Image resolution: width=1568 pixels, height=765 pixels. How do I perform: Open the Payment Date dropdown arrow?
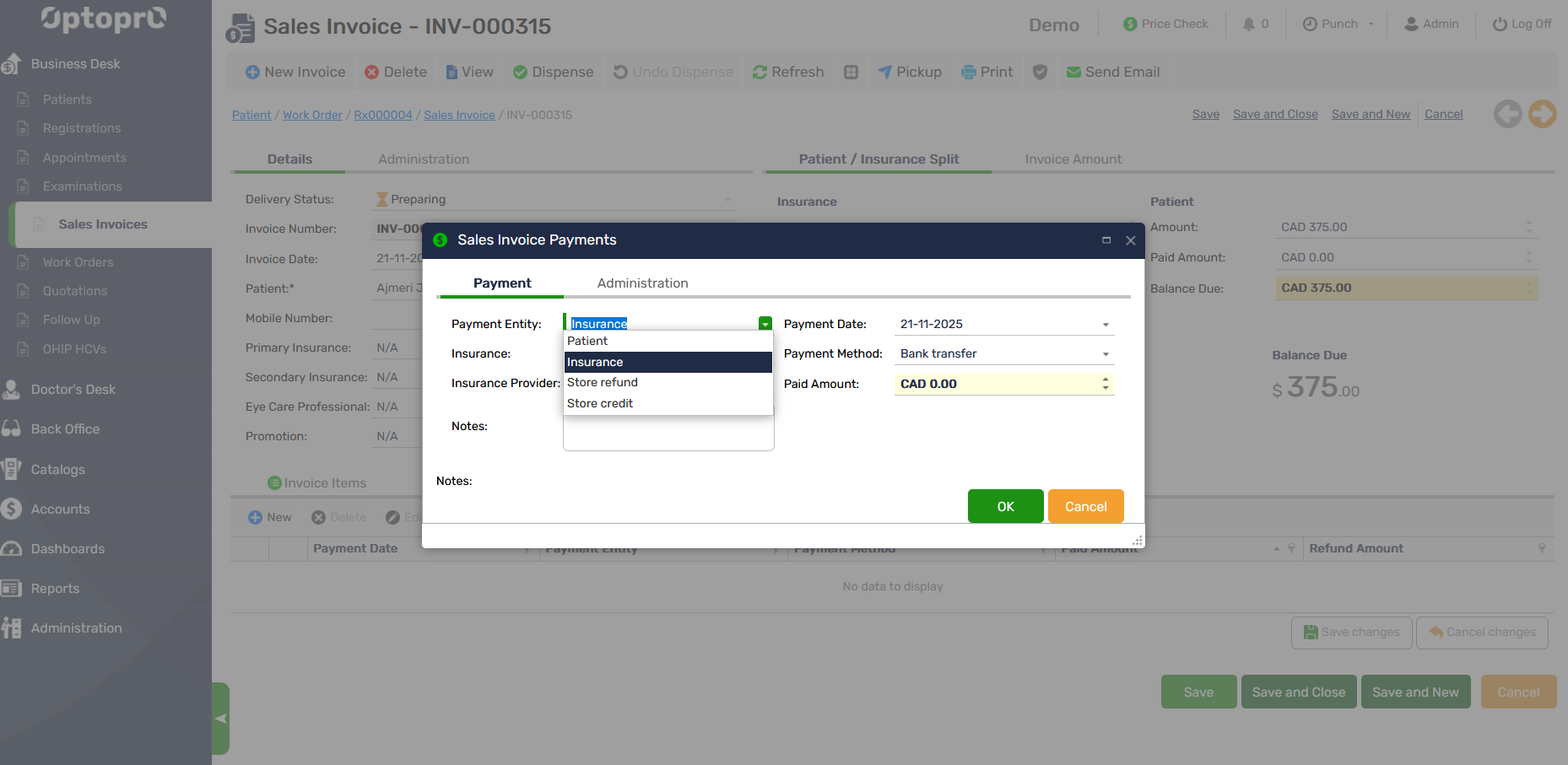(1106, 325)
